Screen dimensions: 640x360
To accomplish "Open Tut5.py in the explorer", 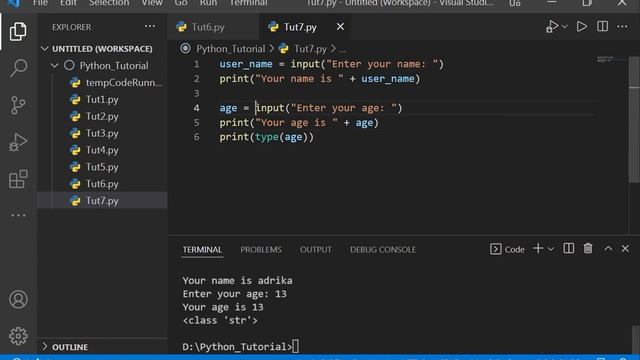I will (x=102, y=167).
